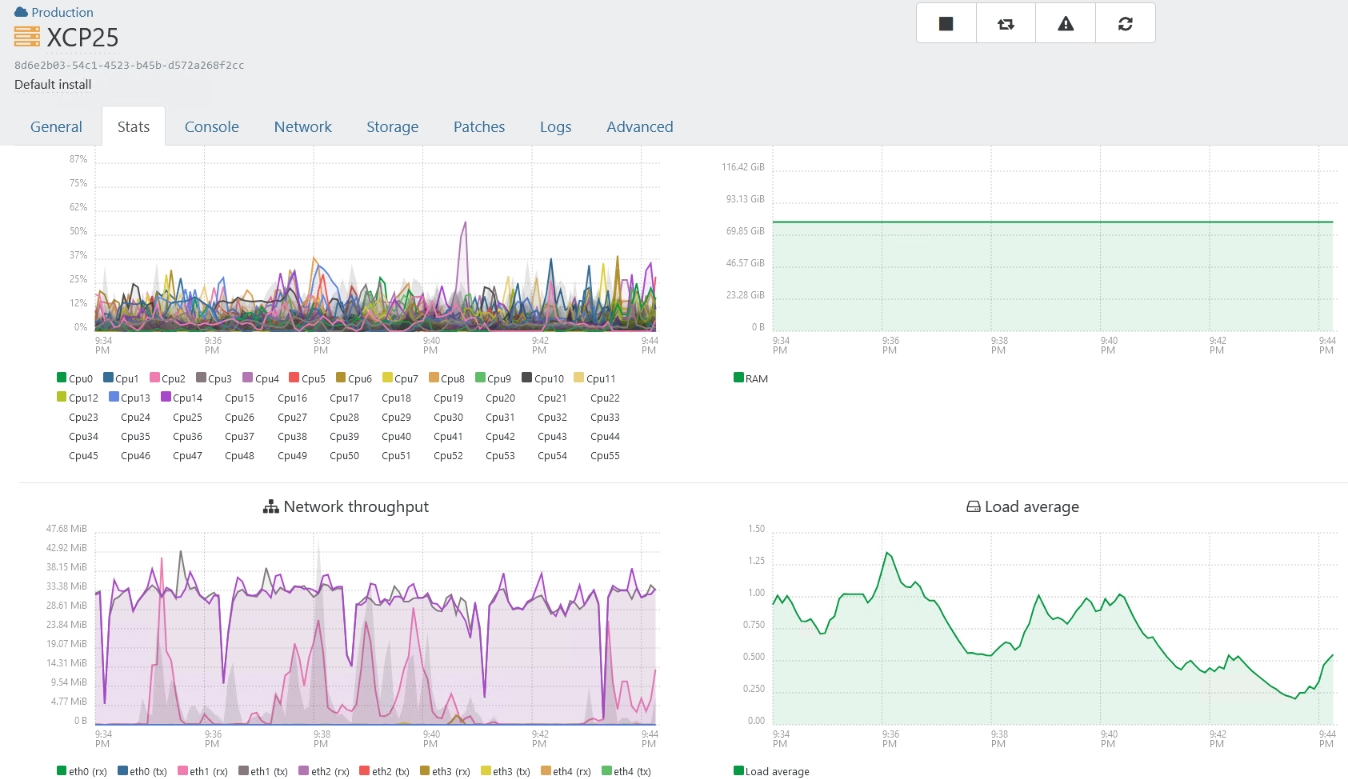Click the Load average chart heading

1032,507
